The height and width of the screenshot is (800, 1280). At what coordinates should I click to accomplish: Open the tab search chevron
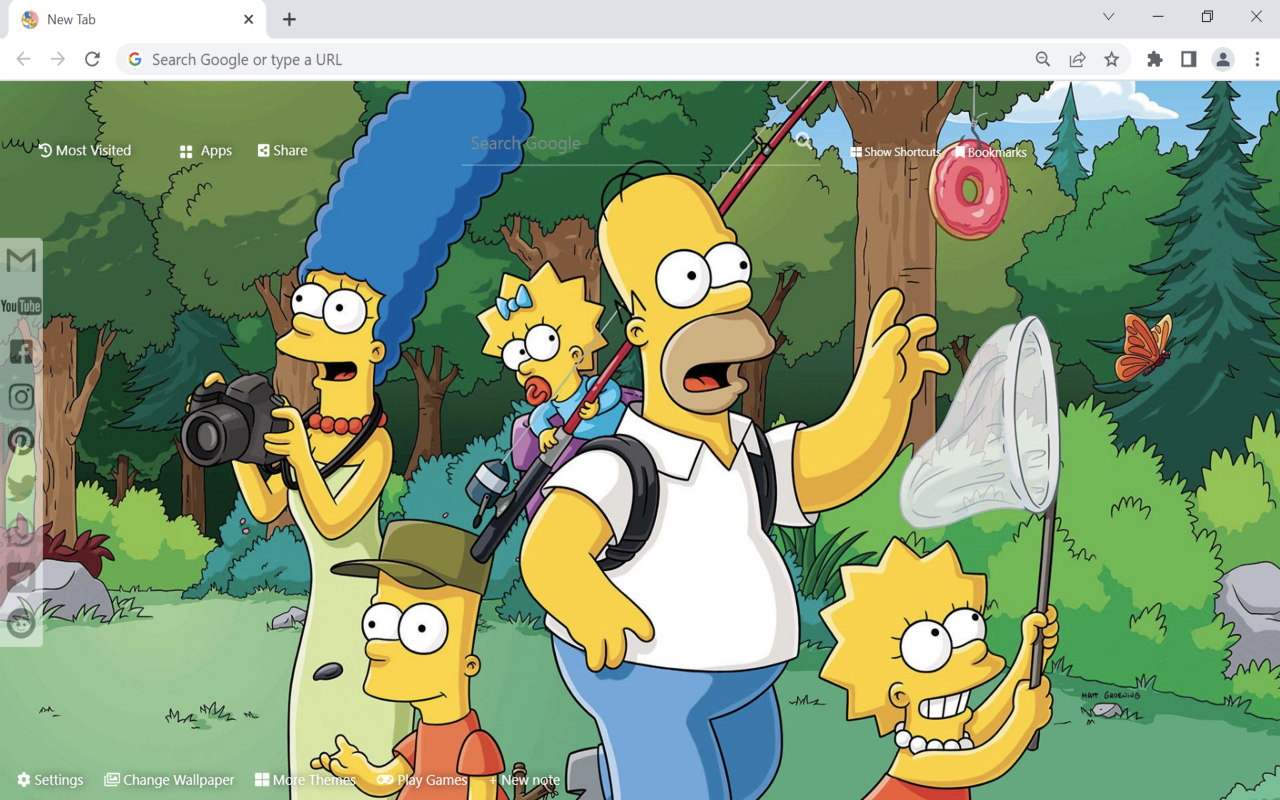(x=1108, y=17)
